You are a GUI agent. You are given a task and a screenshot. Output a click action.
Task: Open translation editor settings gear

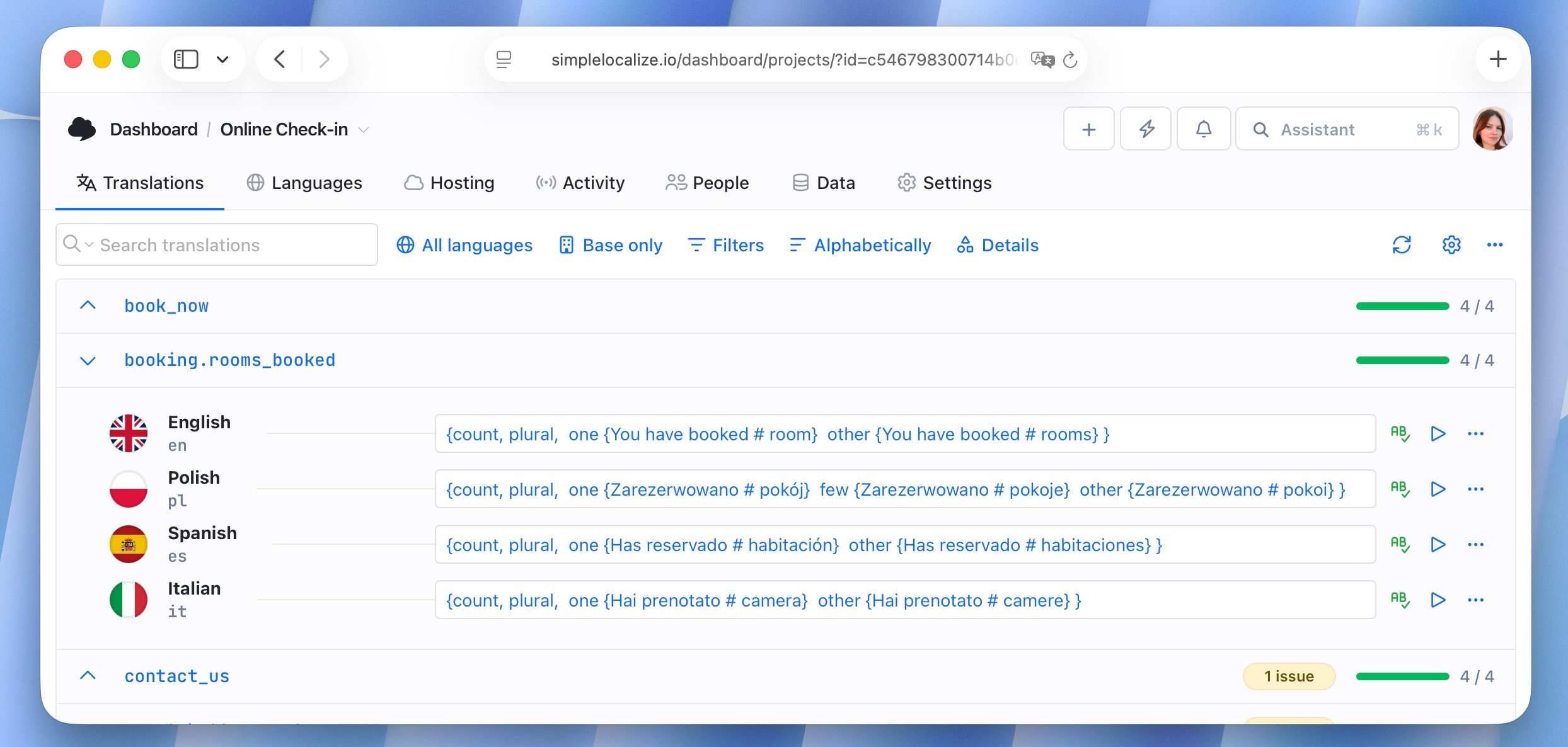tap(1451, 245)
